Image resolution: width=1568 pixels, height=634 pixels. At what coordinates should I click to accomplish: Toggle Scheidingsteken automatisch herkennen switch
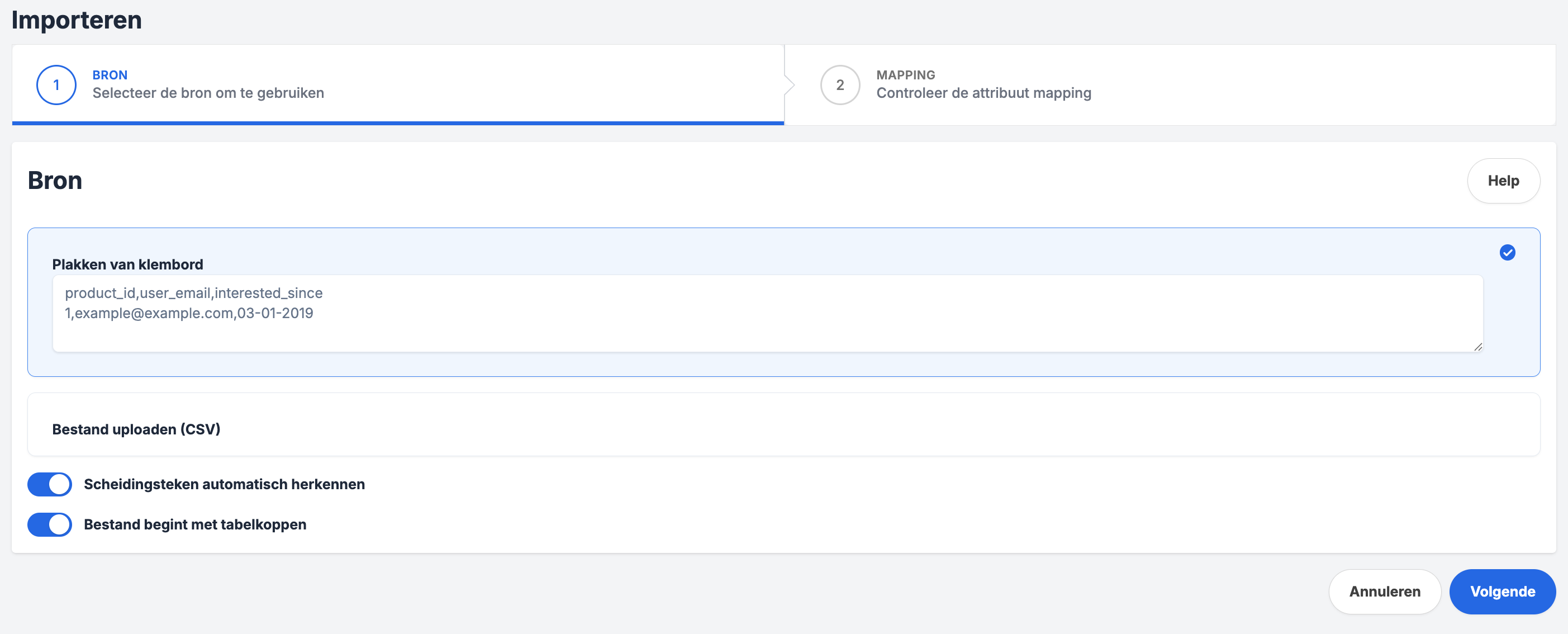pos(49,484)
